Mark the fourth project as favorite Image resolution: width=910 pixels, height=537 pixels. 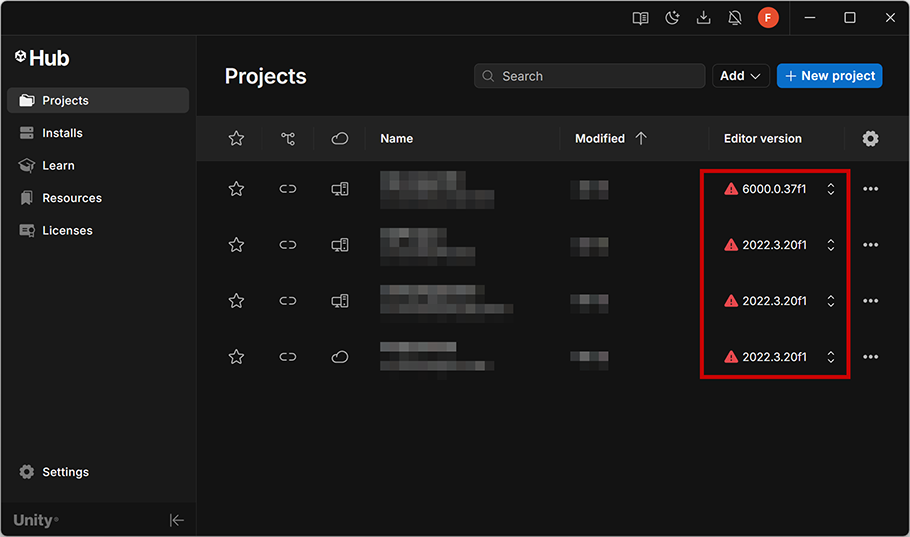click(x=236, y=357)
